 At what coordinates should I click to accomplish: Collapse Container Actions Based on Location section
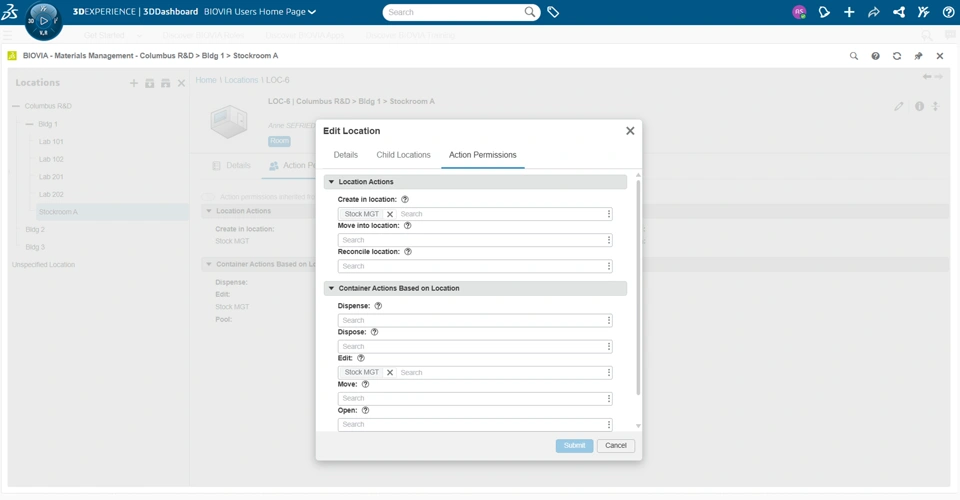[x=331, y=288]
